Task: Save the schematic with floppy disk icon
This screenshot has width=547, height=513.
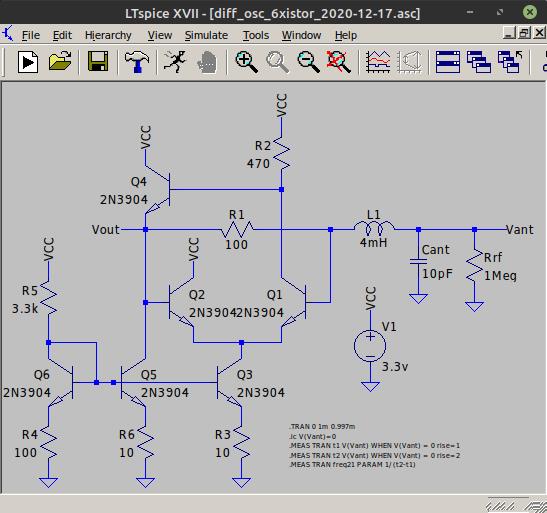Action: click(98, 62)
